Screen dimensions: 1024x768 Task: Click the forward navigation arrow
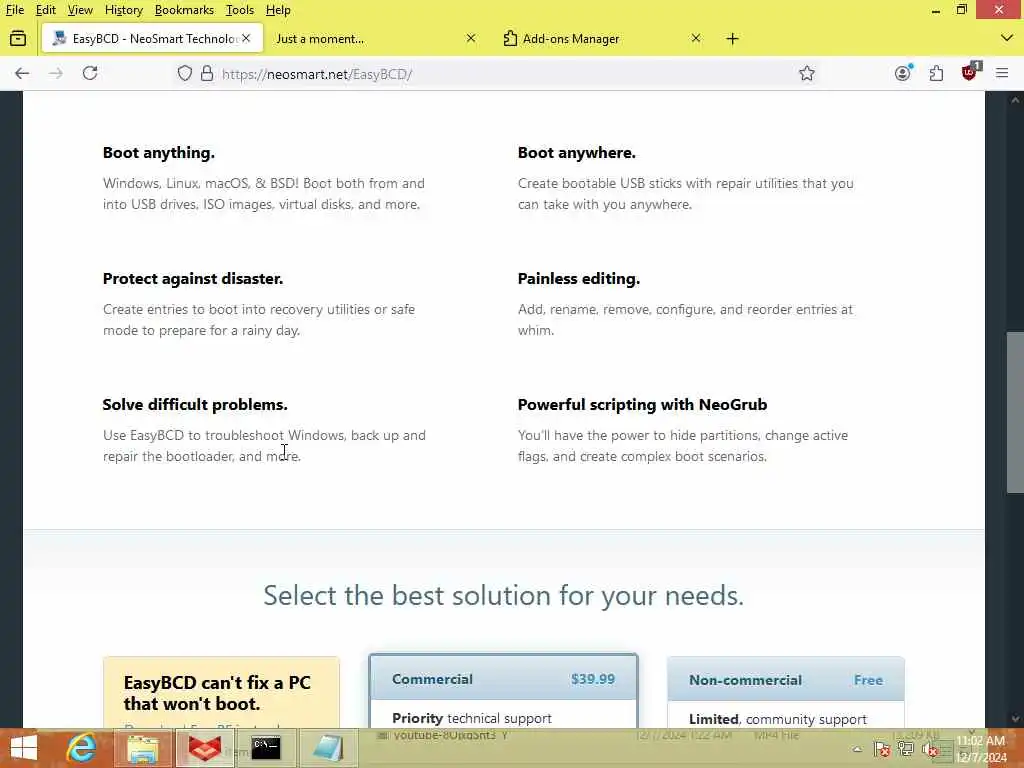[56, 73]
